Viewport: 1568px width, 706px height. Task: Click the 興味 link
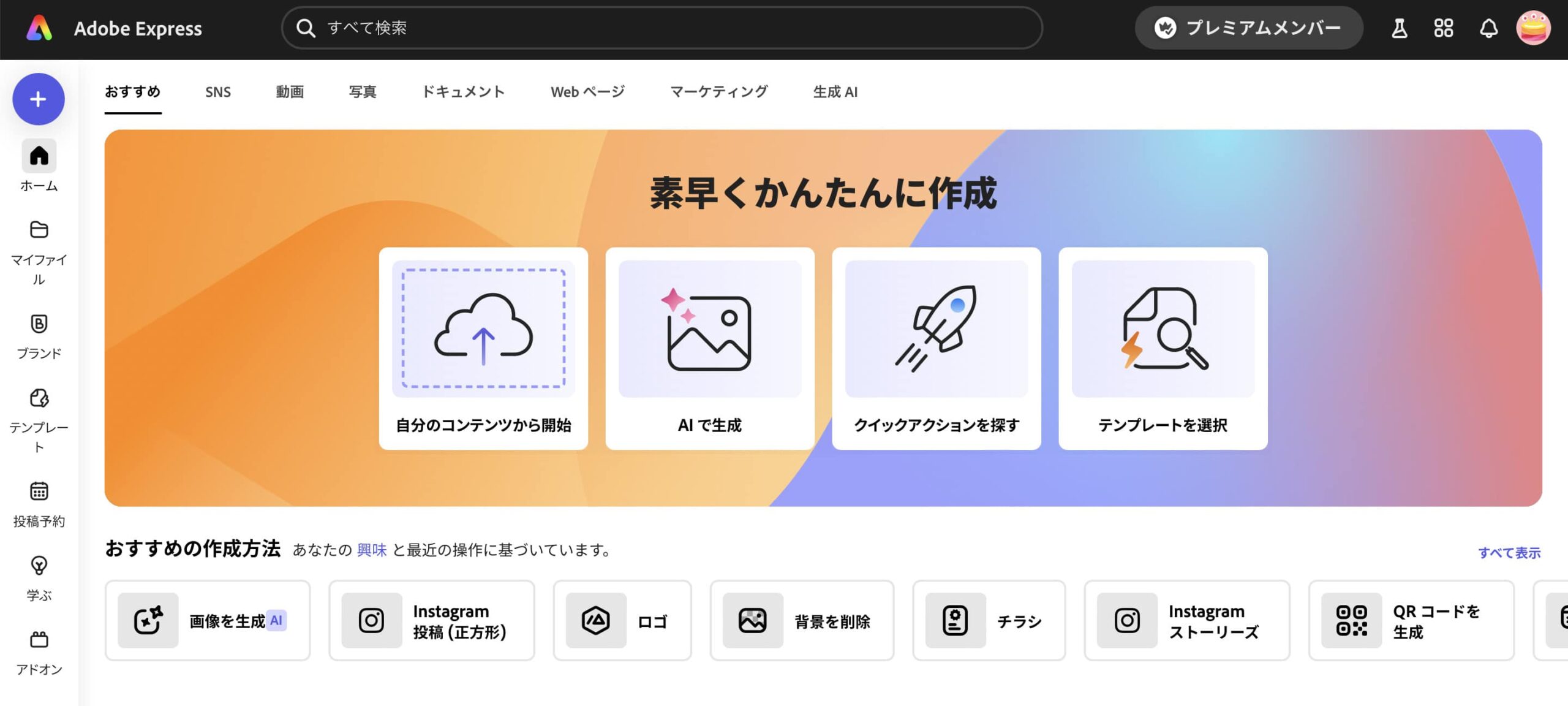372,550
